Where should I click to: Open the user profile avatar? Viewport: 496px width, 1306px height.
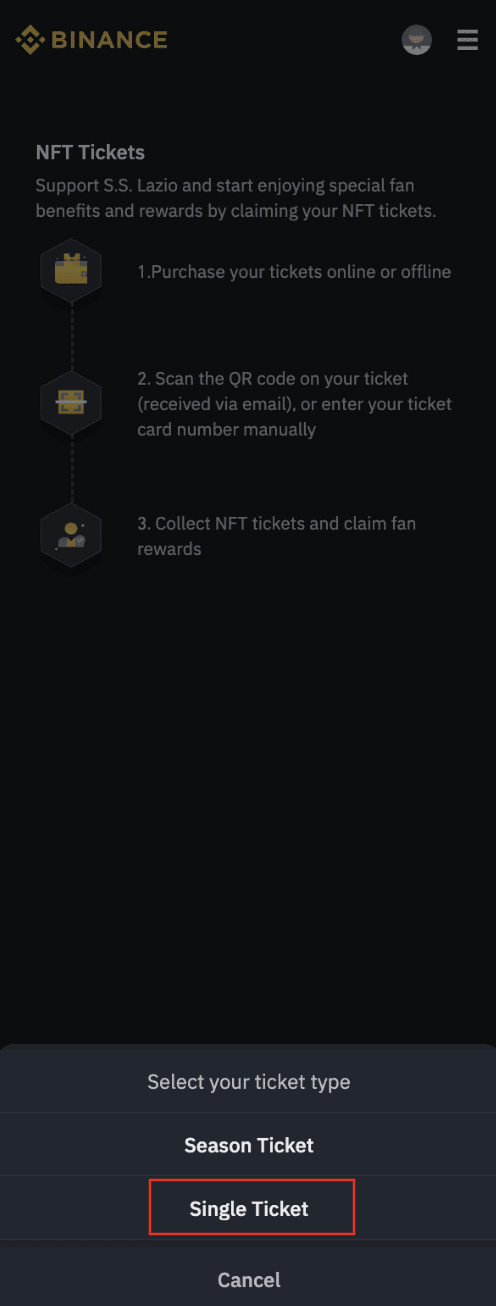(416, 40)
